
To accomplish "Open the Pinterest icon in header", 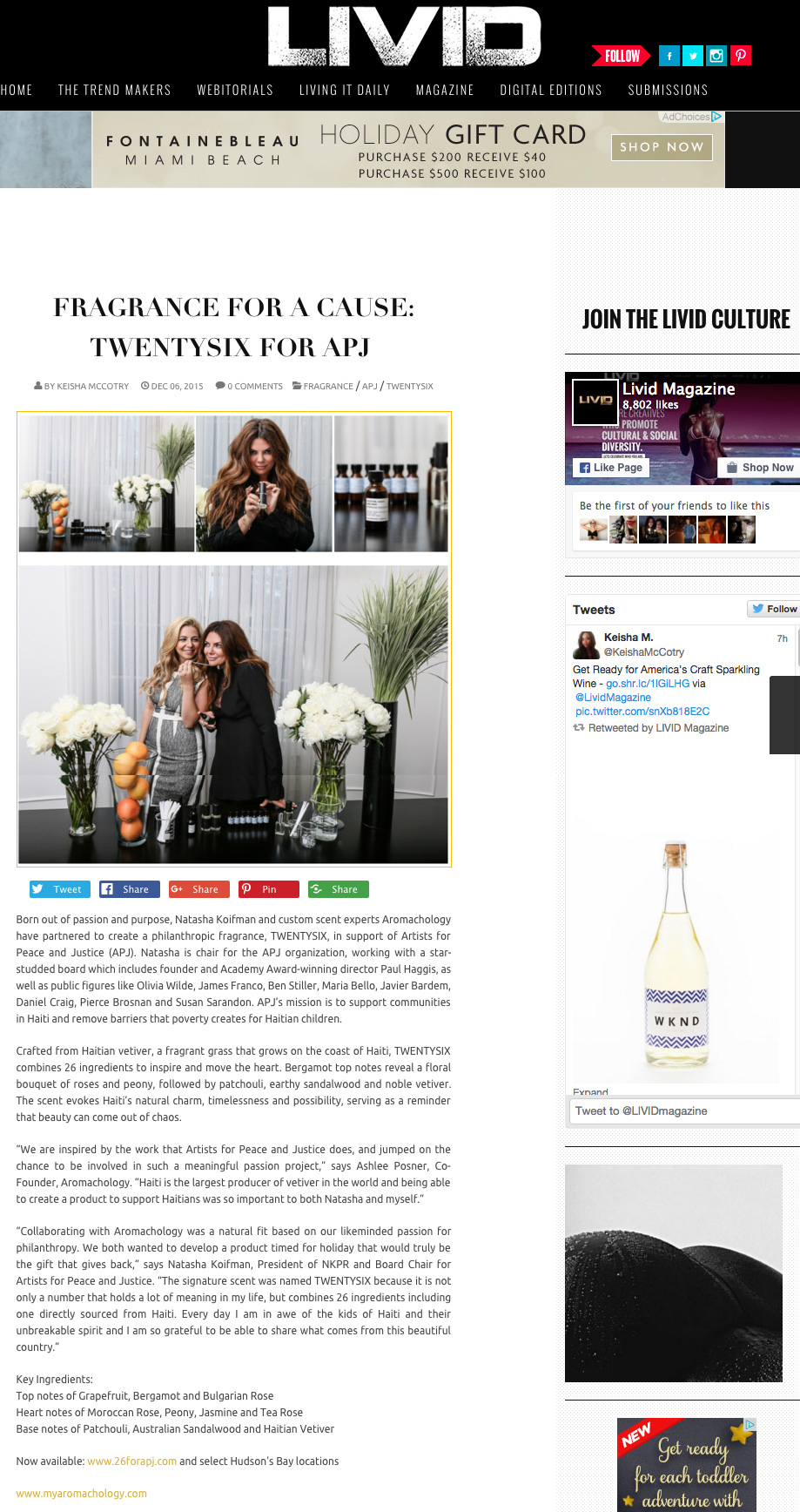I will point(741,56).
